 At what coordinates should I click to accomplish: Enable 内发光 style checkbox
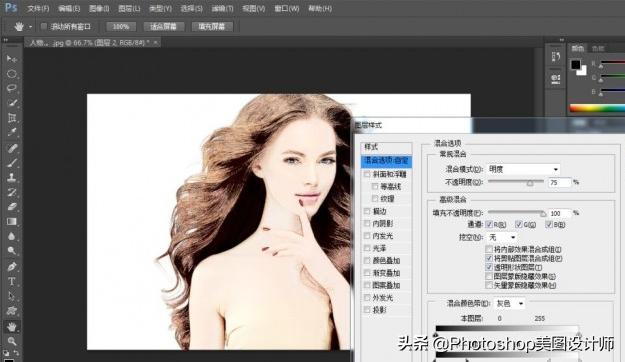point(367,236)
